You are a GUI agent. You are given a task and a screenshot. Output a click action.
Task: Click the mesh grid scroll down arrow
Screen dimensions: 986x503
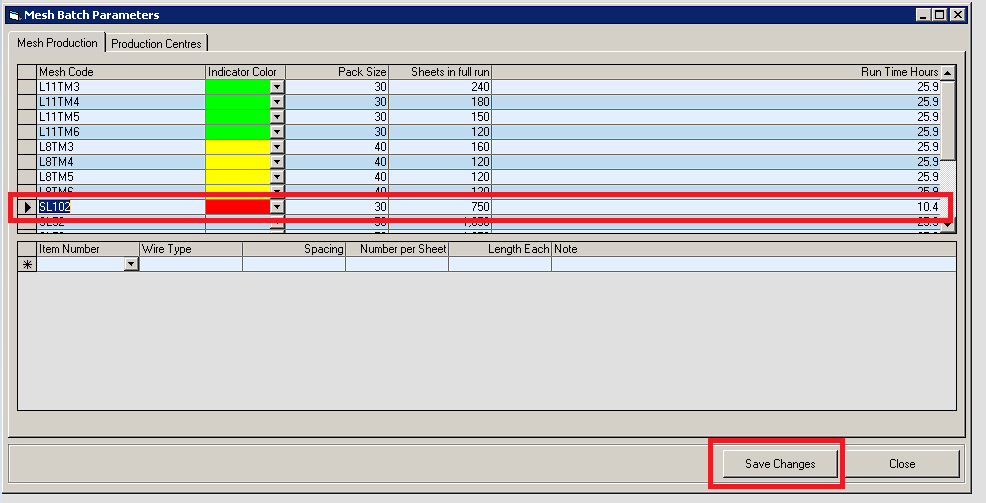(x=948, y=224)
